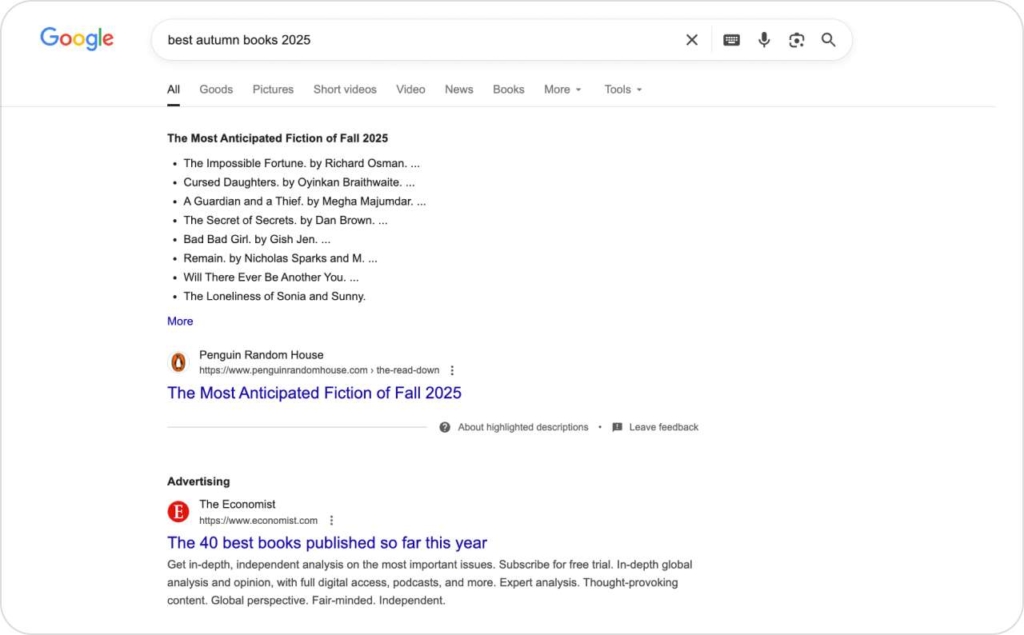
Task: Open search by image camera icon
Action: pyautogui.click(x=796, y=40)
